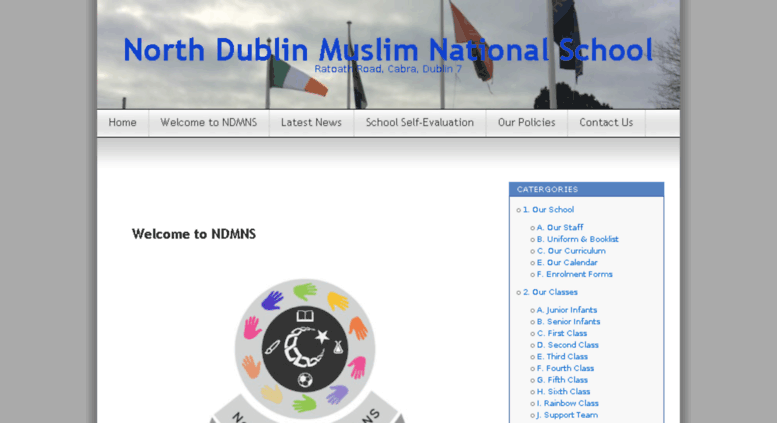Open the Latest News tab
This screenshot has width=777, height=423.
(x=311, y=123)
